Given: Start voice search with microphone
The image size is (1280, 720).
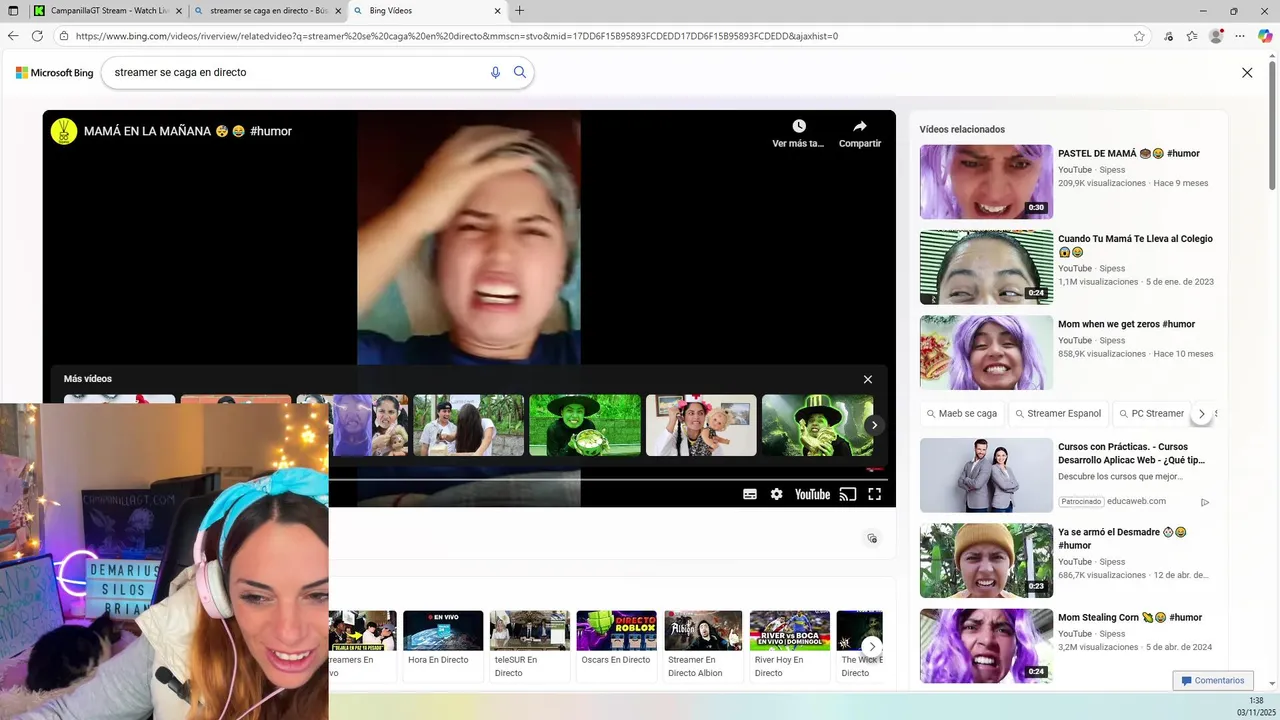Looking at the screenshot, I should (495, 72).
